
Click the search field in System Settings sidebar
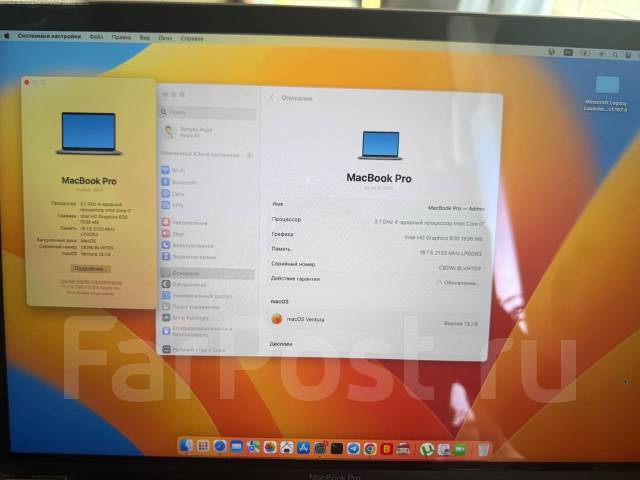(209, 112)
